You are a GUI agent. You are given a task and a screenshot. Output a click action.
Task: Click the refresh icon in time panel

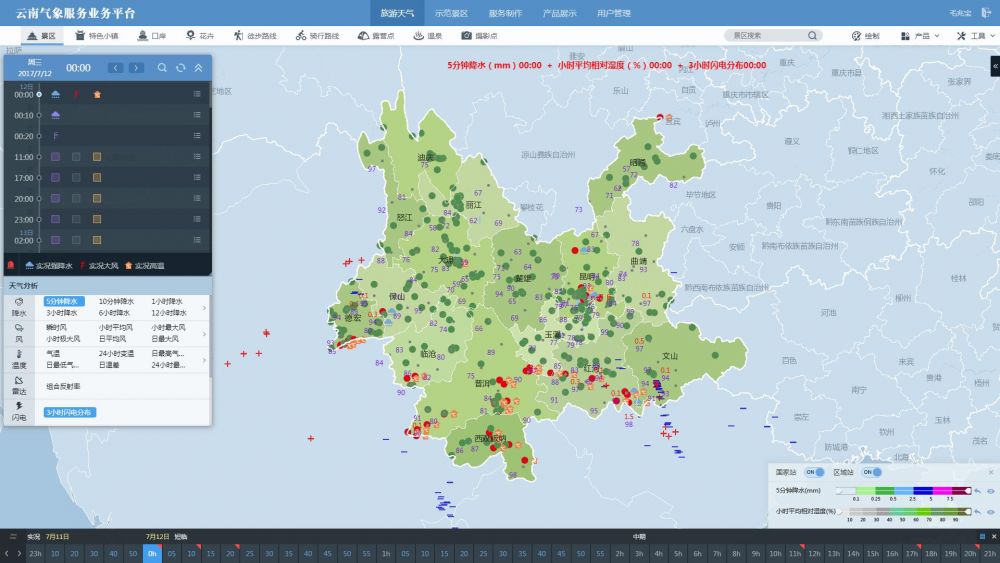click(180, 68)
